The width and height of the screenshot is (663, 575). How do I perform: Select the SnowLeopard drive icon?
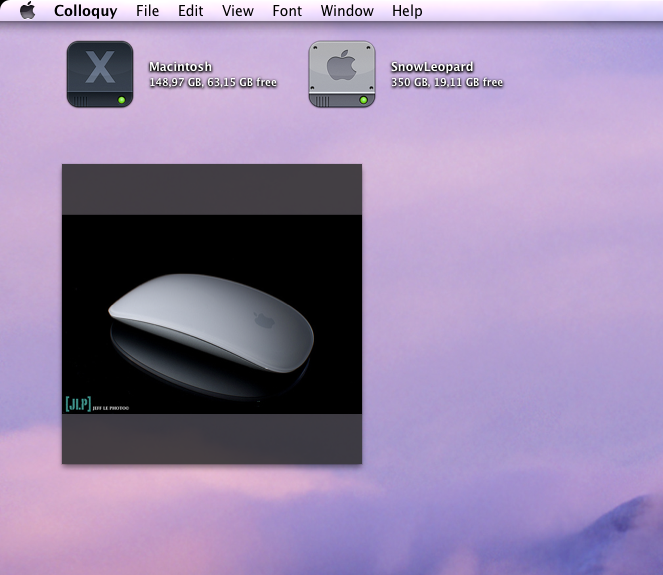(342, 74)
